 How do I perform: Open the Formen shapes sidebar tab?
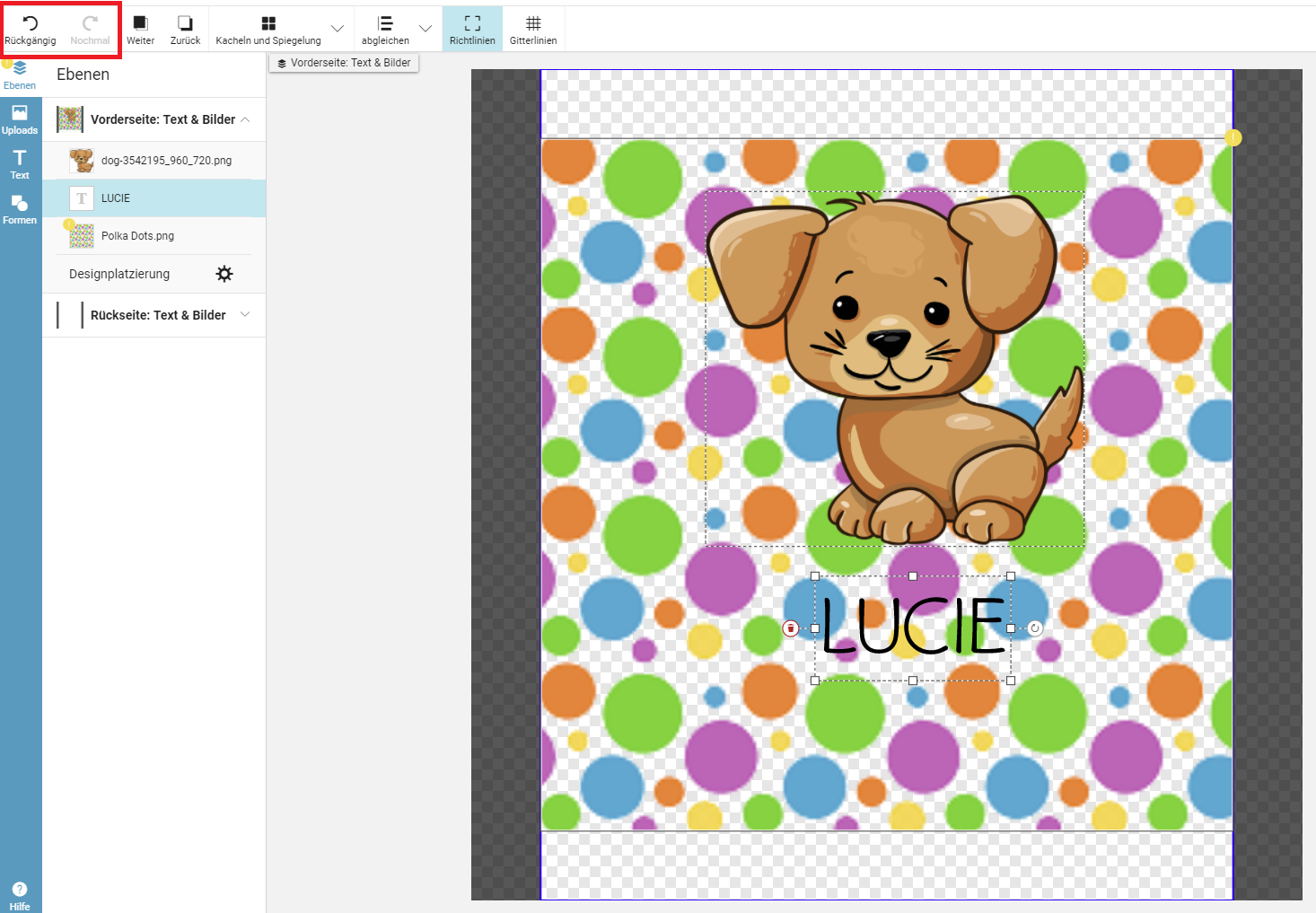tap(20, 209)
